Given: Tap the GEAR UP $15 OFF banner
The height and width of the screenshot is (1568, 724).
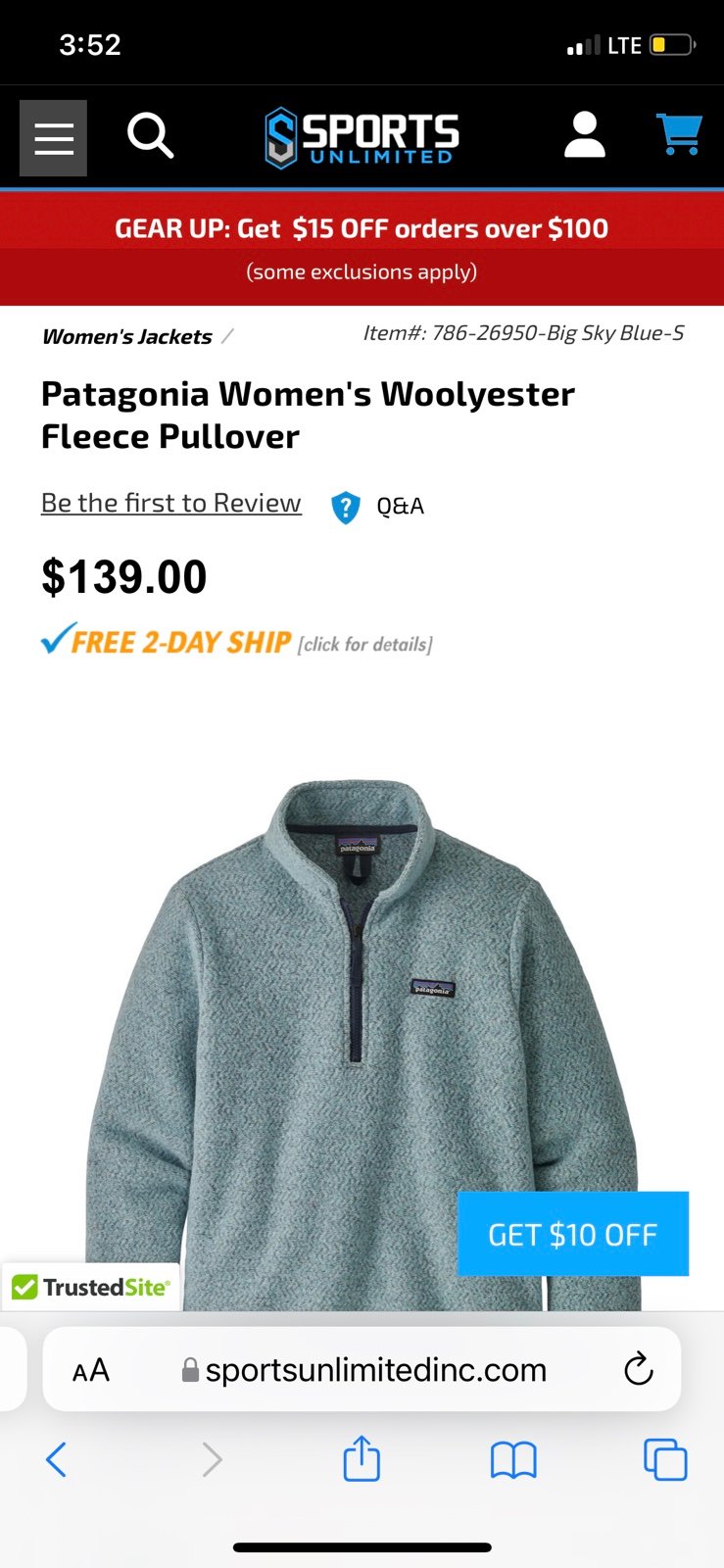Looking at the screenshot, I should (x=362, y=248).
